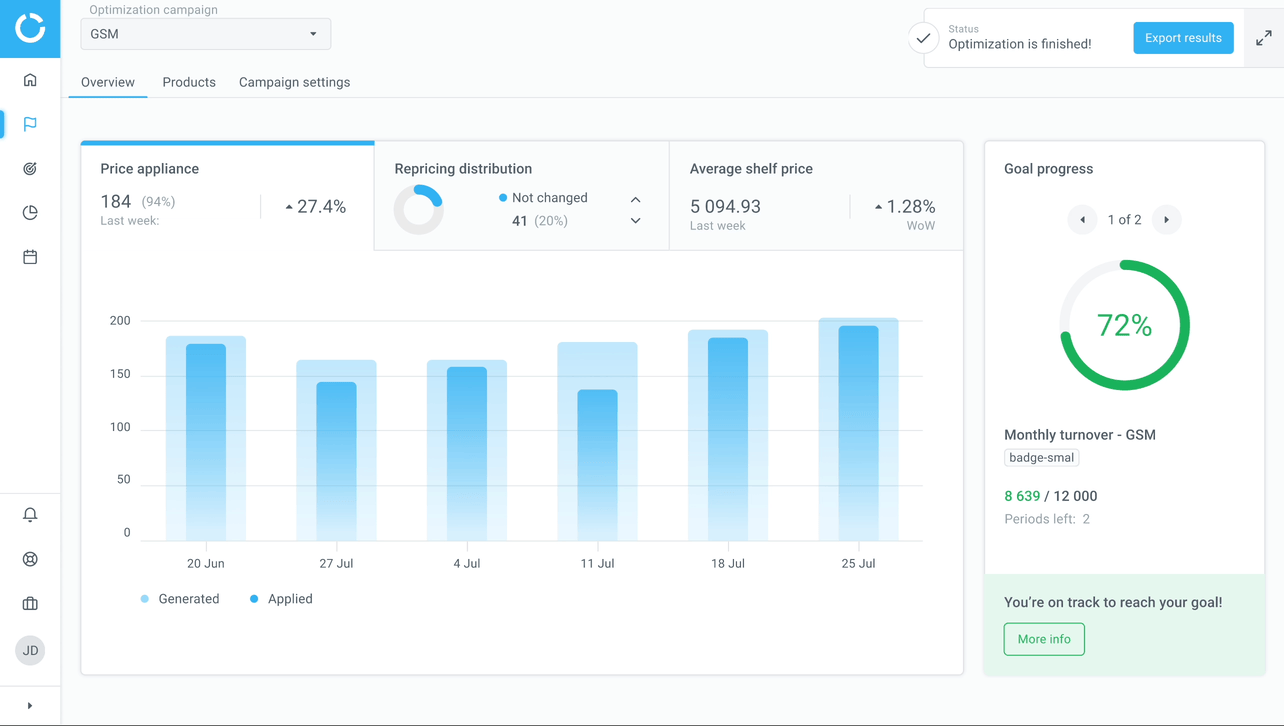Toggle the Generated series legend
The width and height of the screenshot is (1284, 726).
pos(180,599)
